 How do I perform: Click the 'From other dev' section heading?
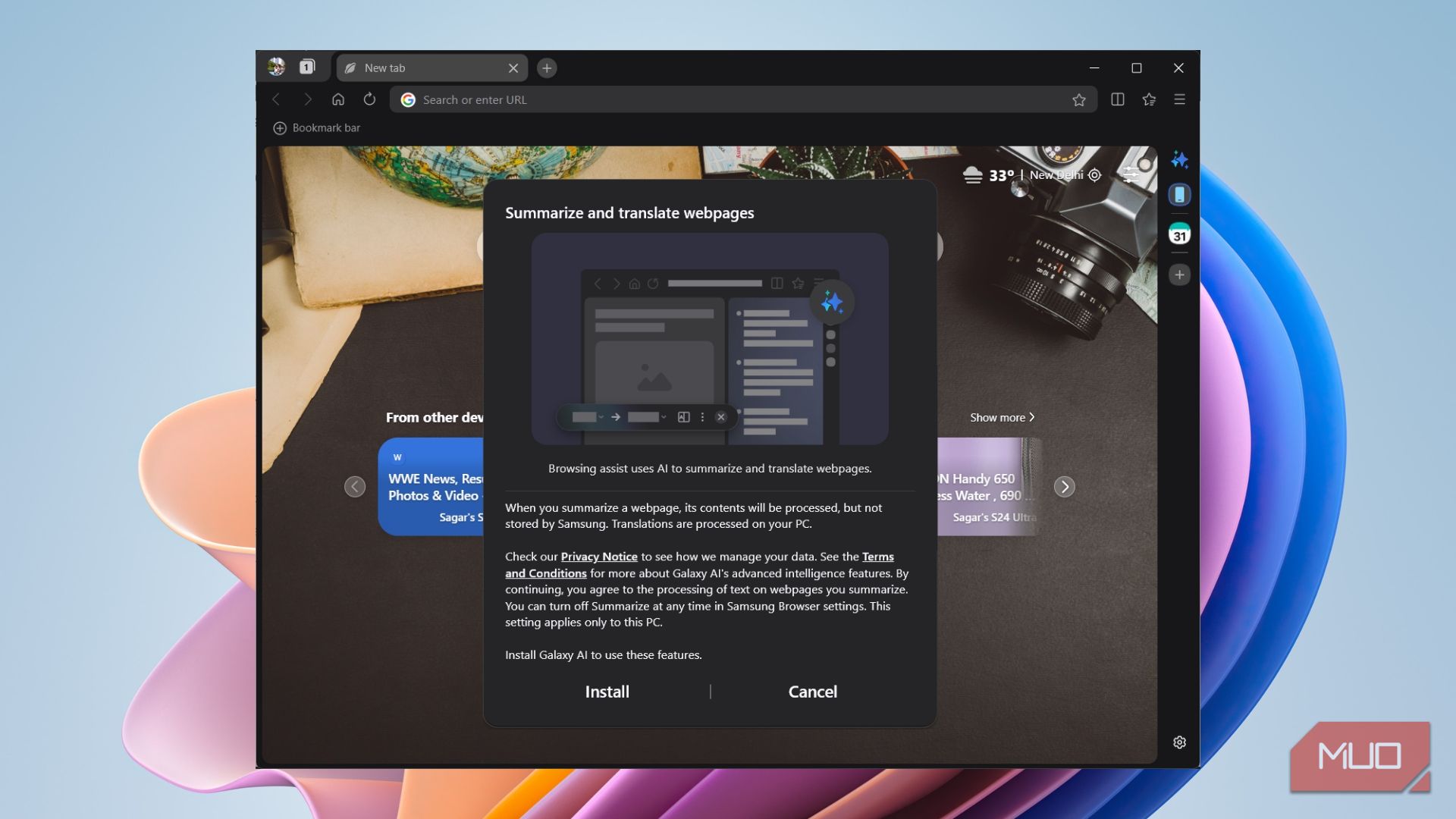[435, 418]
